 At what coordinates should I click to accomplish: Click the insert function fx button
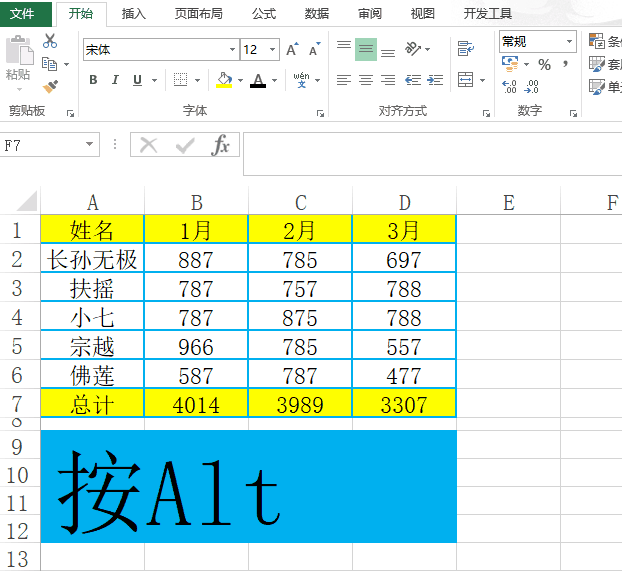coord(221,145)
